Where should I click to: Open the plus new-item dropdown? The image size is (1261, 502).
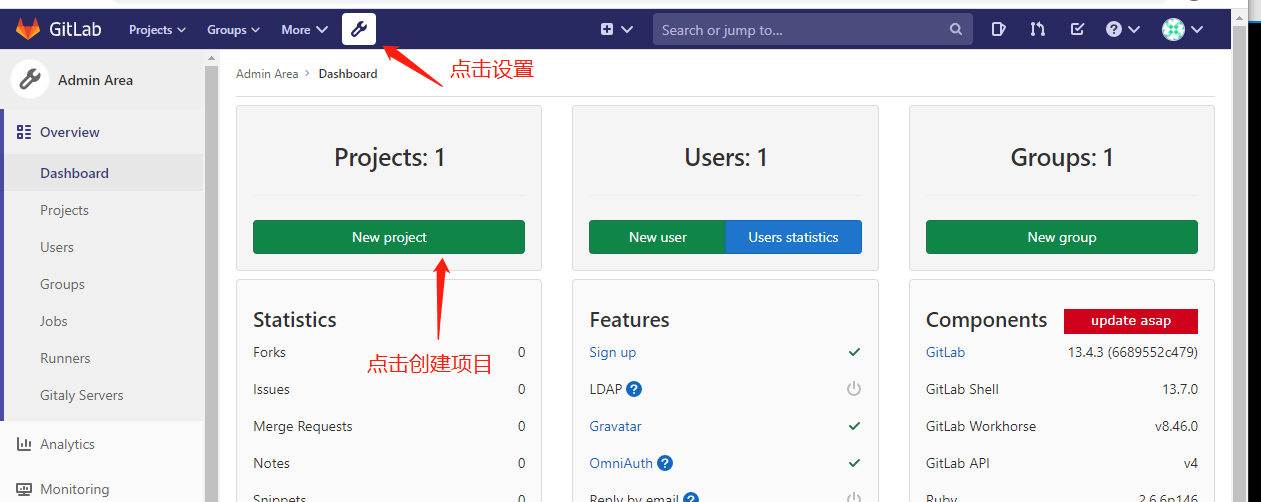[617, 29]
